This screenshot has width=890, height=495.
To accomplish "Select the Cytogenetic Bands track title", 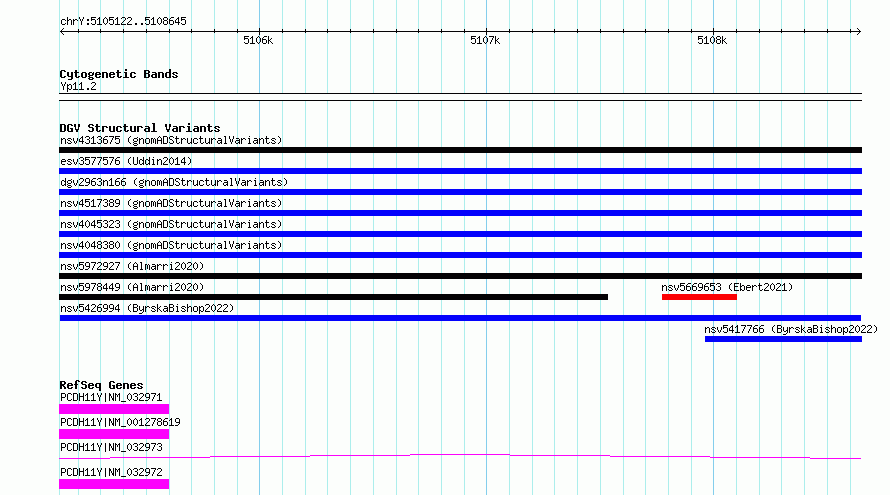I will click(119, 74).
